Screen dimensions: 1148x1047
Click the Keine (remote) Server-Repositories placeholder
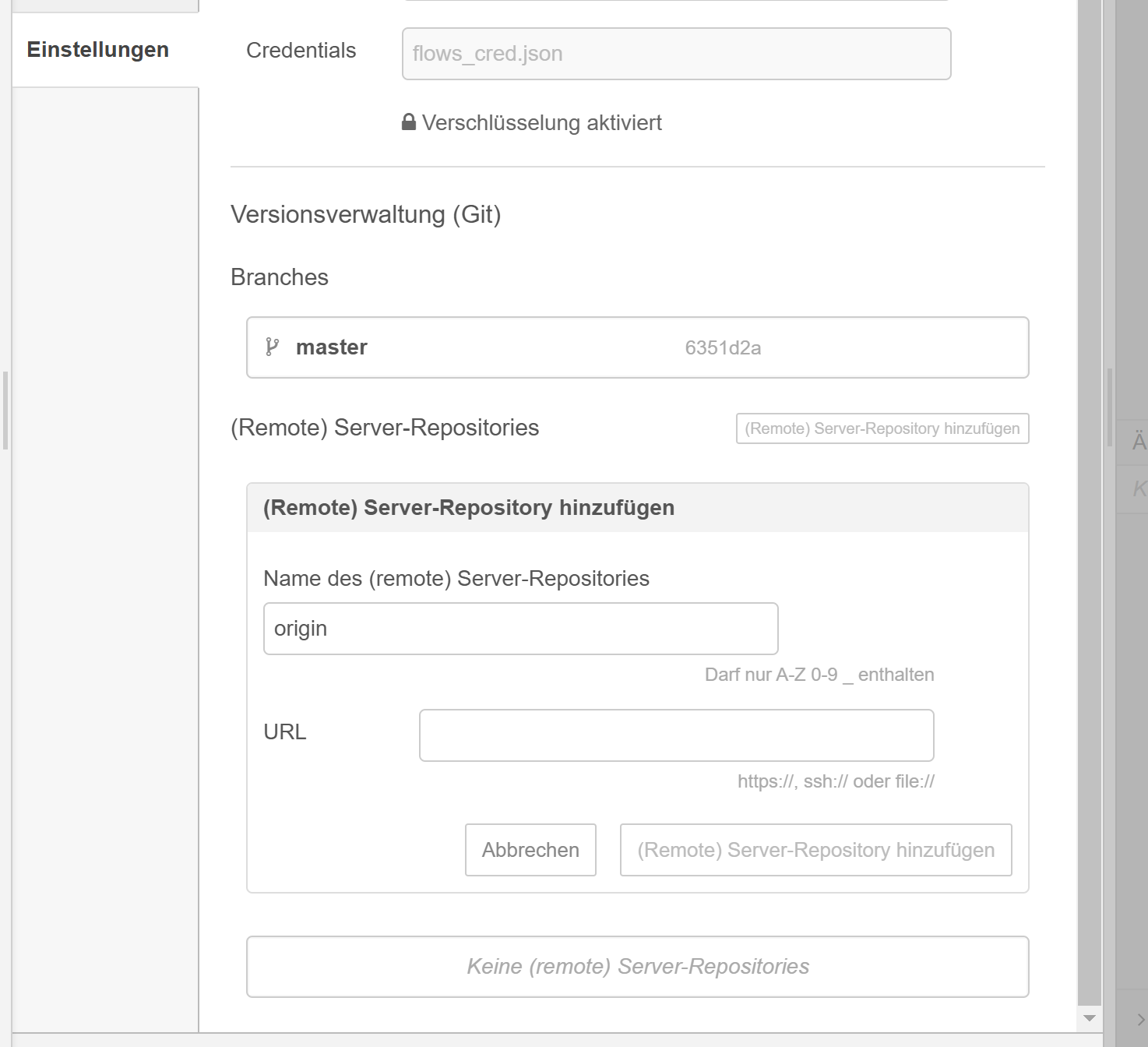coord(637,967)
